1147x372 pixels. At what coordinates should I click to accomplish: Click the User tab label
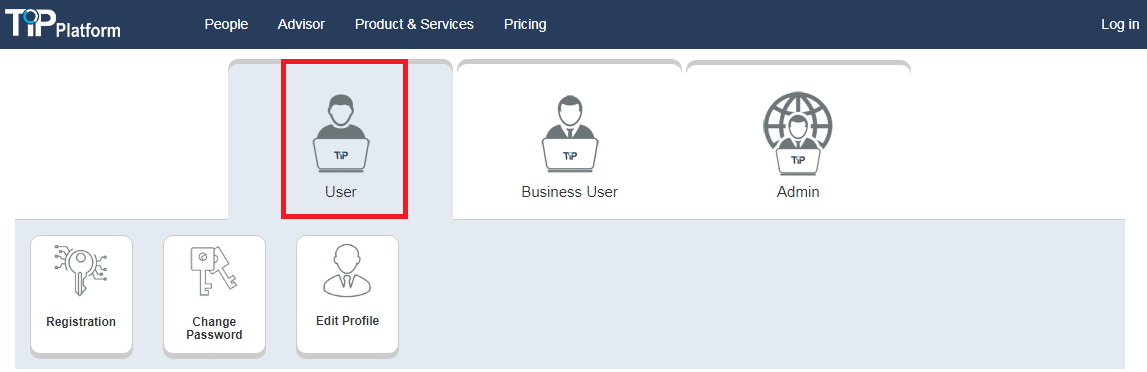[x=341, y=192]
